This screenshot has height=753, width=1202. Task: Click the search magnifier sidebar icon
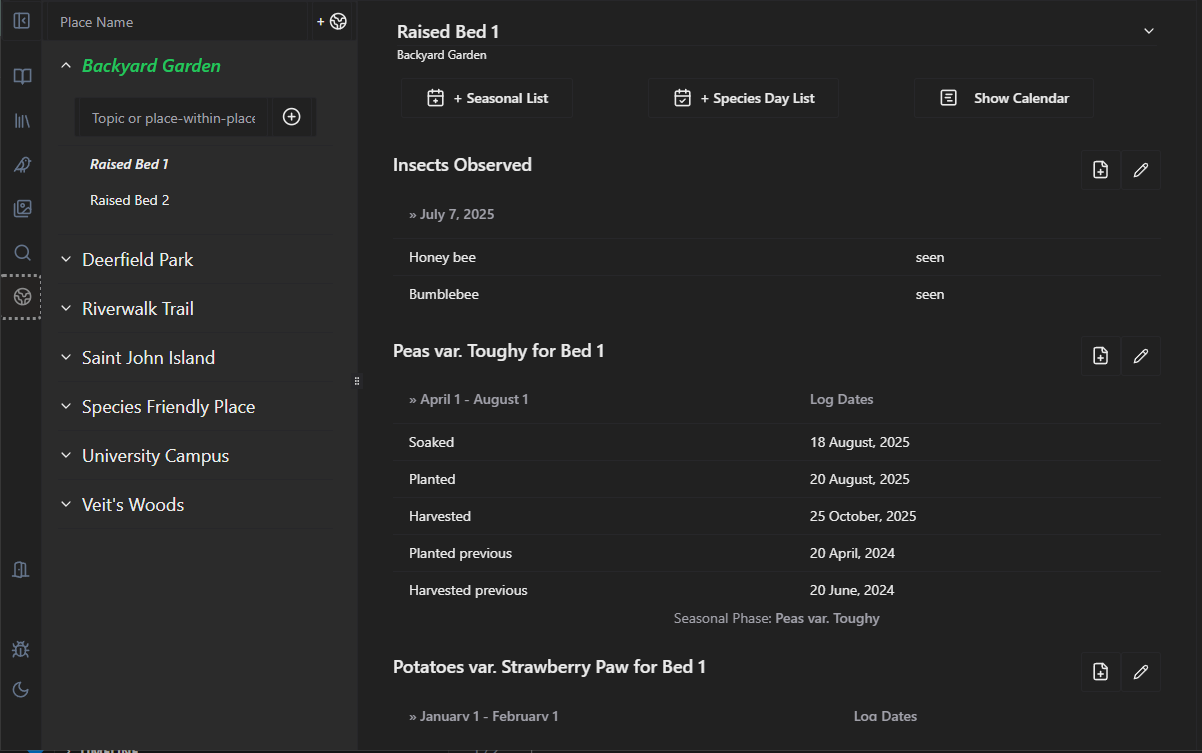(x=21, y=253)
